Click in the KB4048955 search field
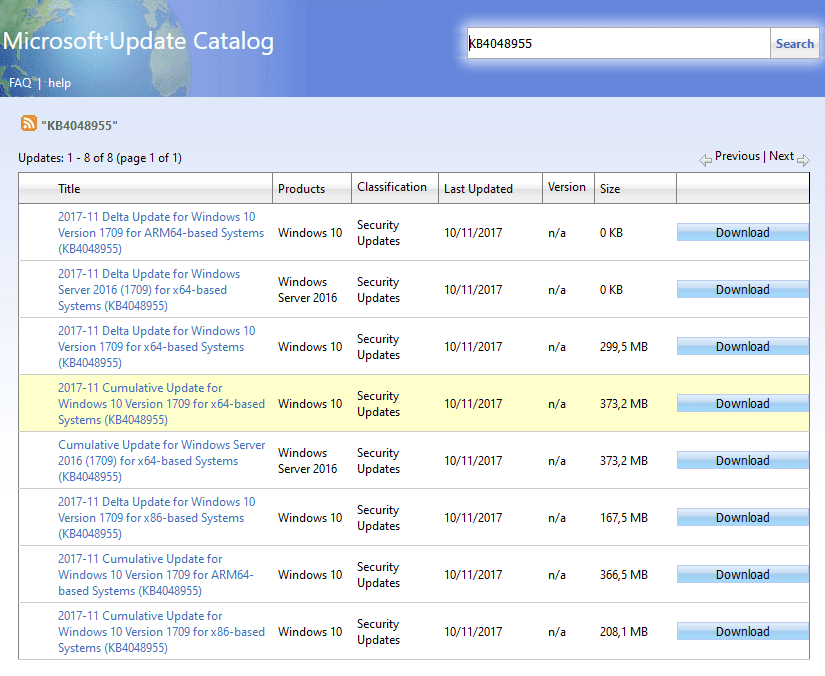 [619, 44]
